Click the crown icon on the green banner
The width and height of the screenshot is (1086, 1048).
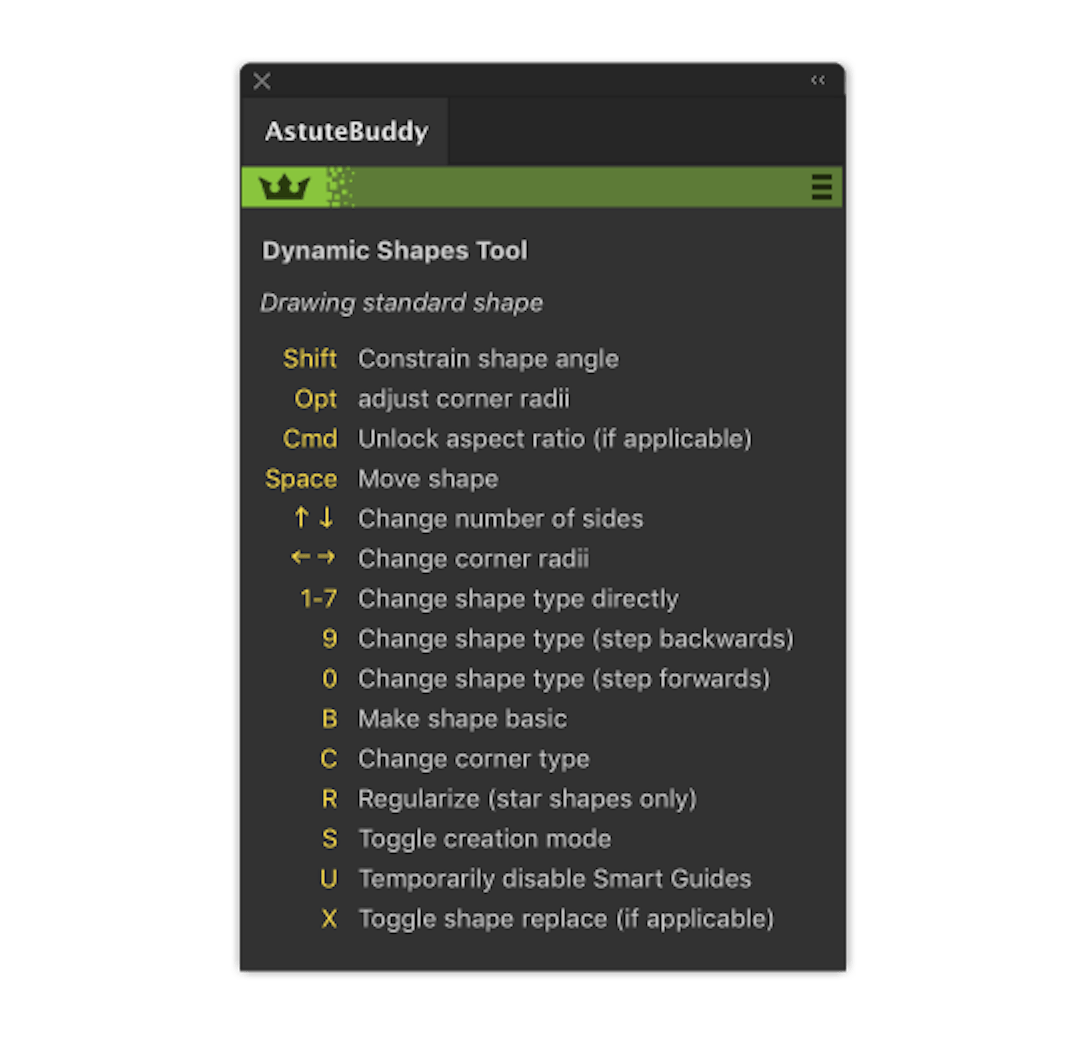click(285, 186)
